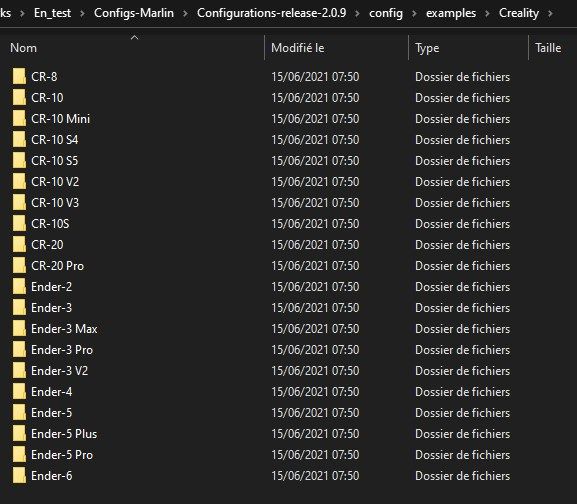Go to the examples breadcrumb folder
The image size is (577, 504).
click(451, 13)
